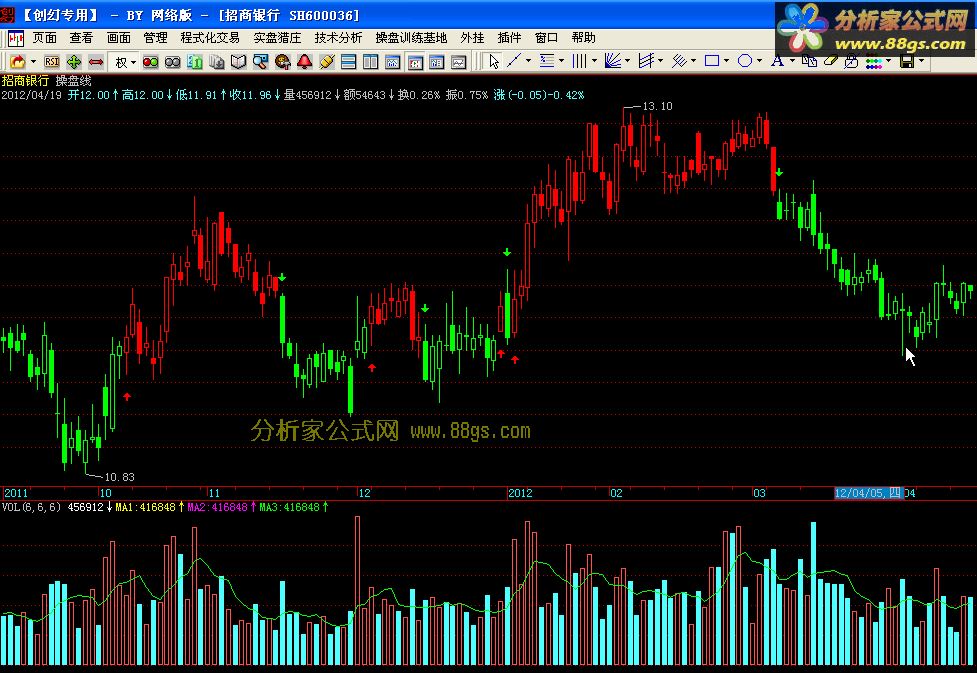977x673 pixels.
Task: Toggle the highlighted chart window button
Action: [x=415, y=62]
